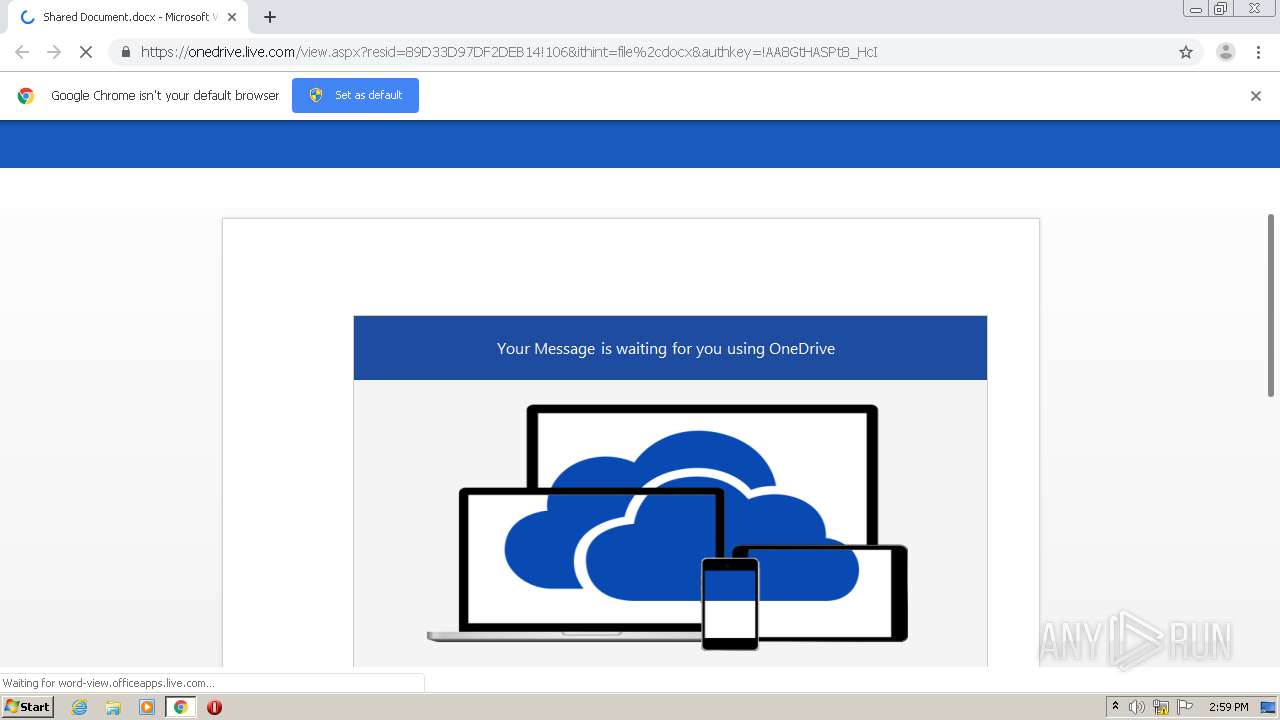Stop loading the page
1280x720 pixels.
coord(86,52)
